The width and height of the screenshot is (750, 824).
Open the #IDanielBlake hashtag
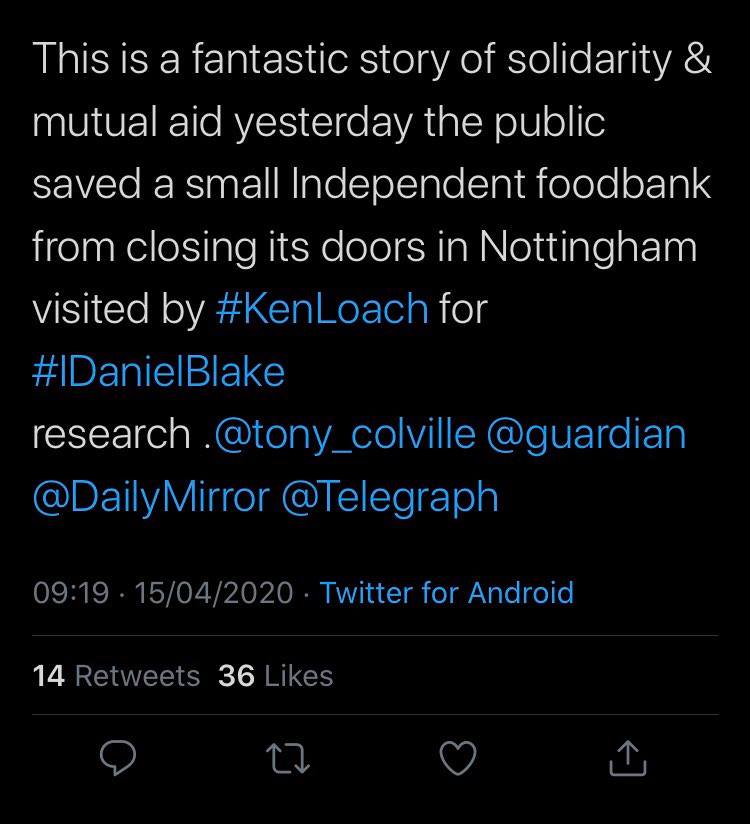click(x=159, y=372)
